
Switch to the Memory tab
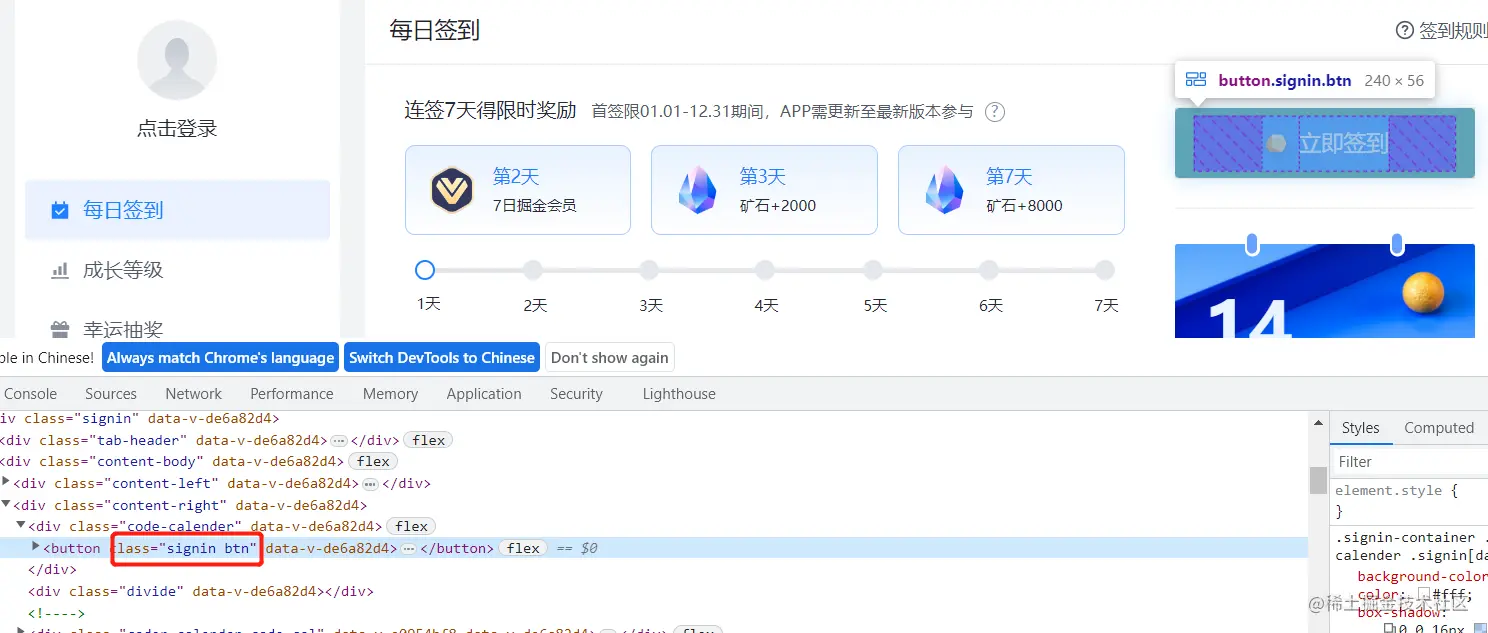click(391, 394)
